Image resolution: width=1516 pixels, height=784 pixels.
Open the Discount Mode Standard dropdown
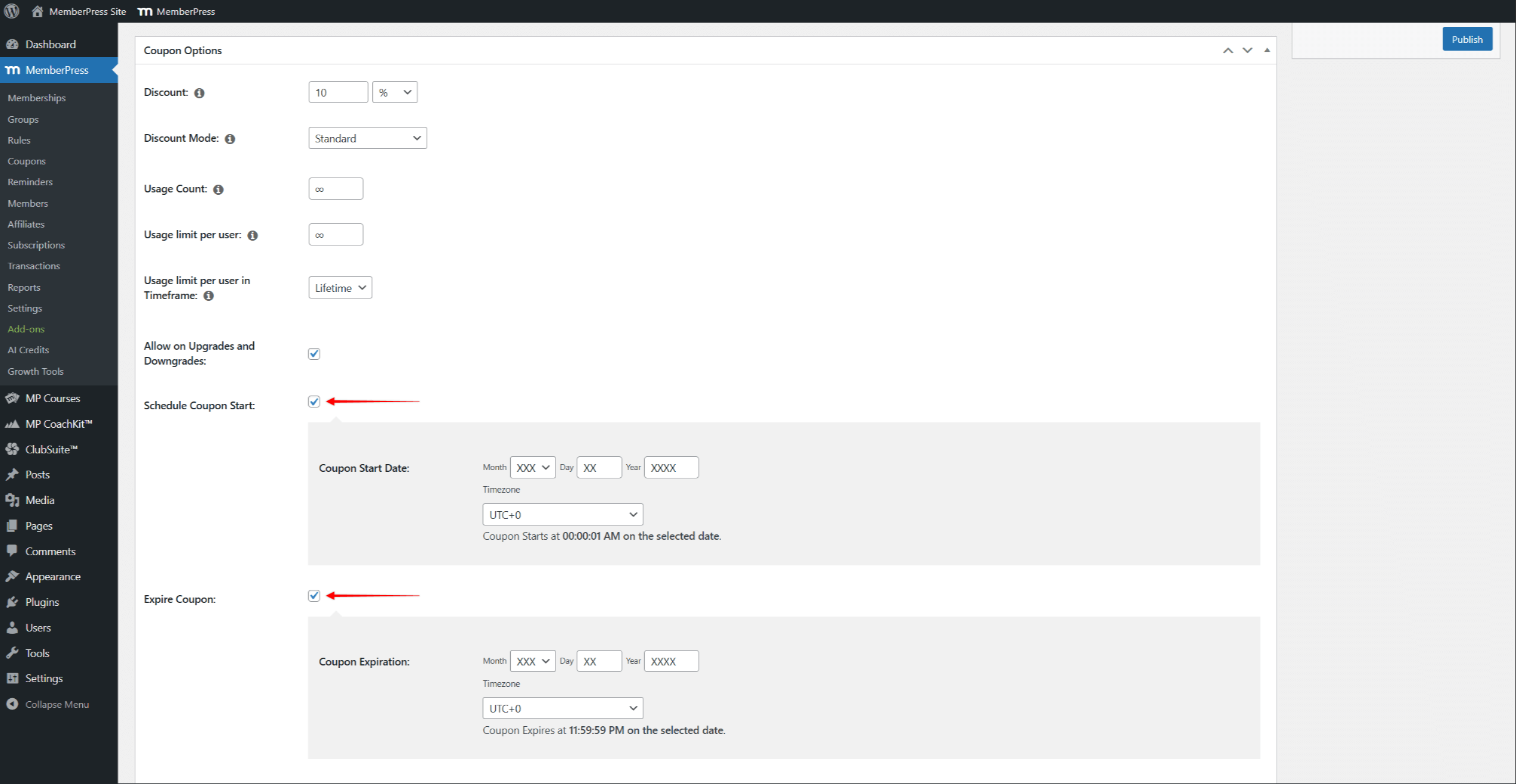pos(368,138)
